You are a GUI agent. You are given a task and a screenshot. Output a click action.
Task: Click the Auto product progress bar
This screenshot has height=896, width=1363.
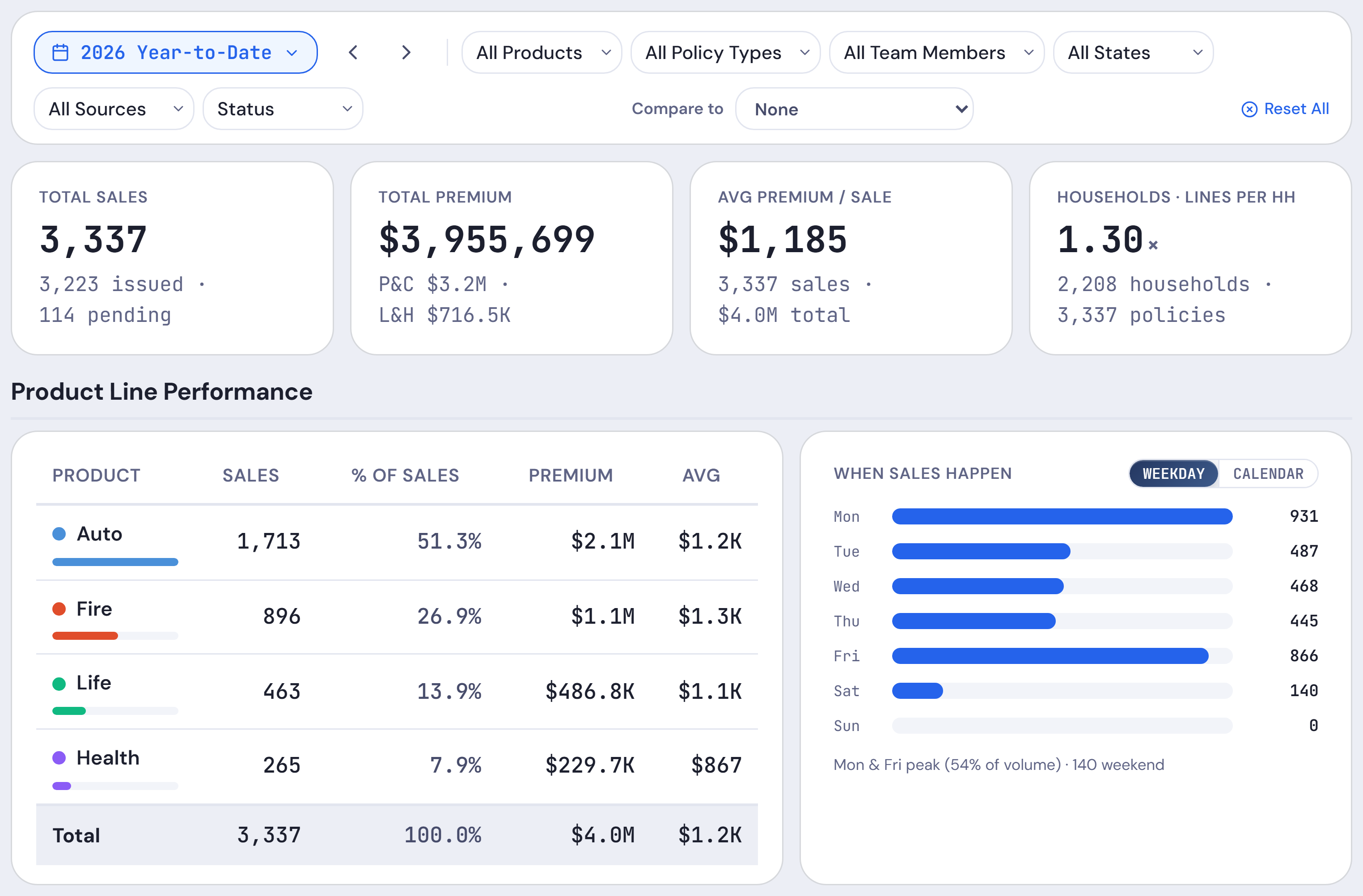(x=115, y=562)
